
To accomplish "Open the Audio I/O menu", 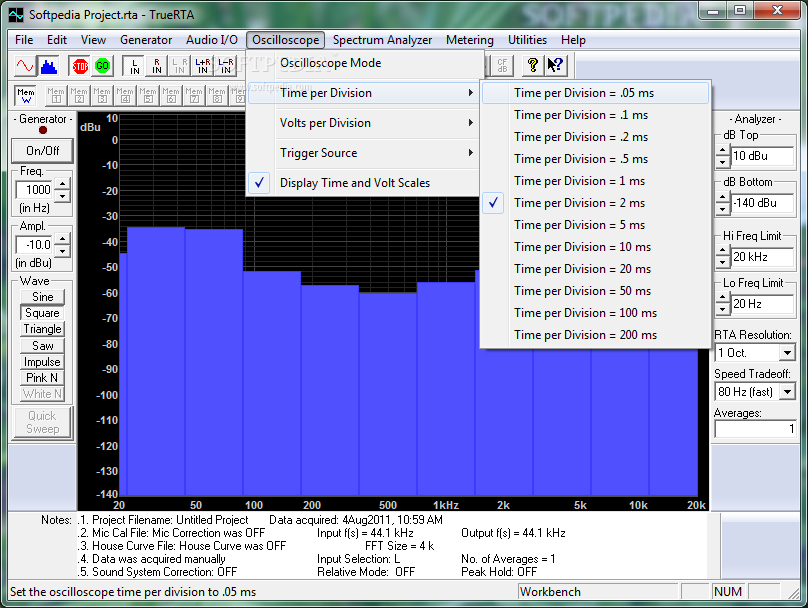I will 212,40.
